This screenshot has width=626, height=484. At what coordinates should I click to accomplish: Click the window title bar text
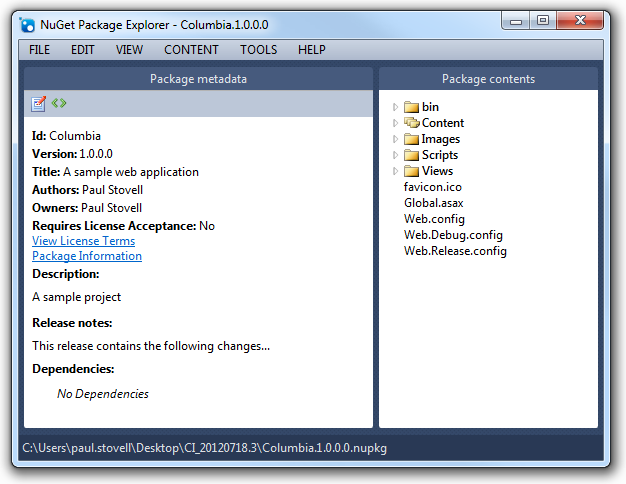click(154, 25)
